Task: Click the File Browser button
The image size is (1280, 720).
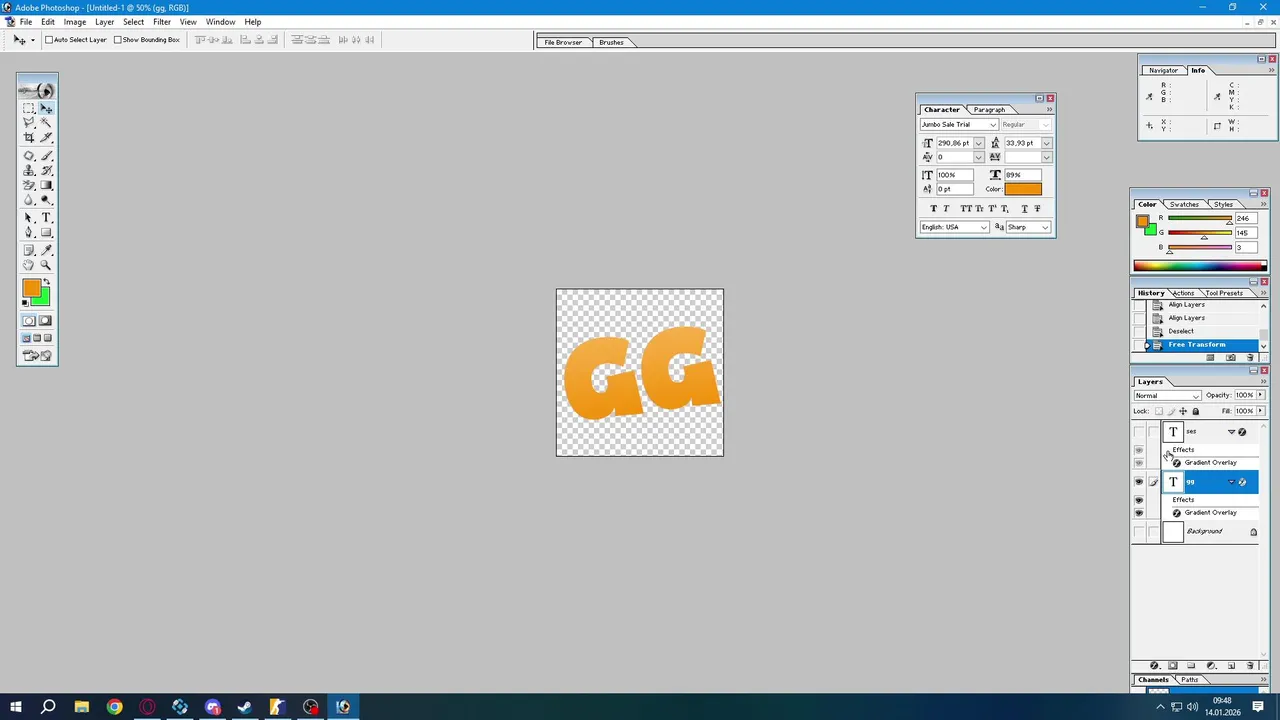Action: 563,42
